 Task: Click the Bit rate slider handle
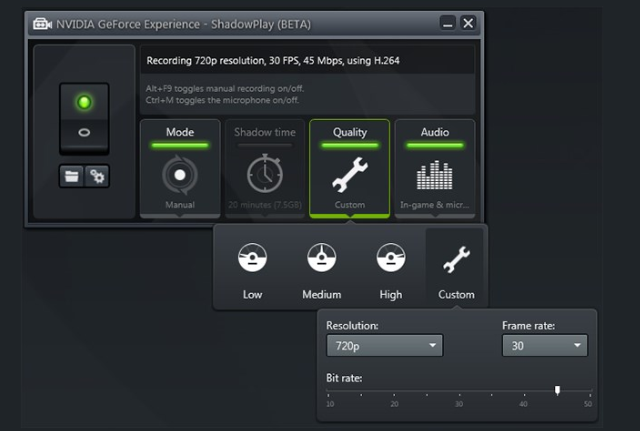coord(557,390)
